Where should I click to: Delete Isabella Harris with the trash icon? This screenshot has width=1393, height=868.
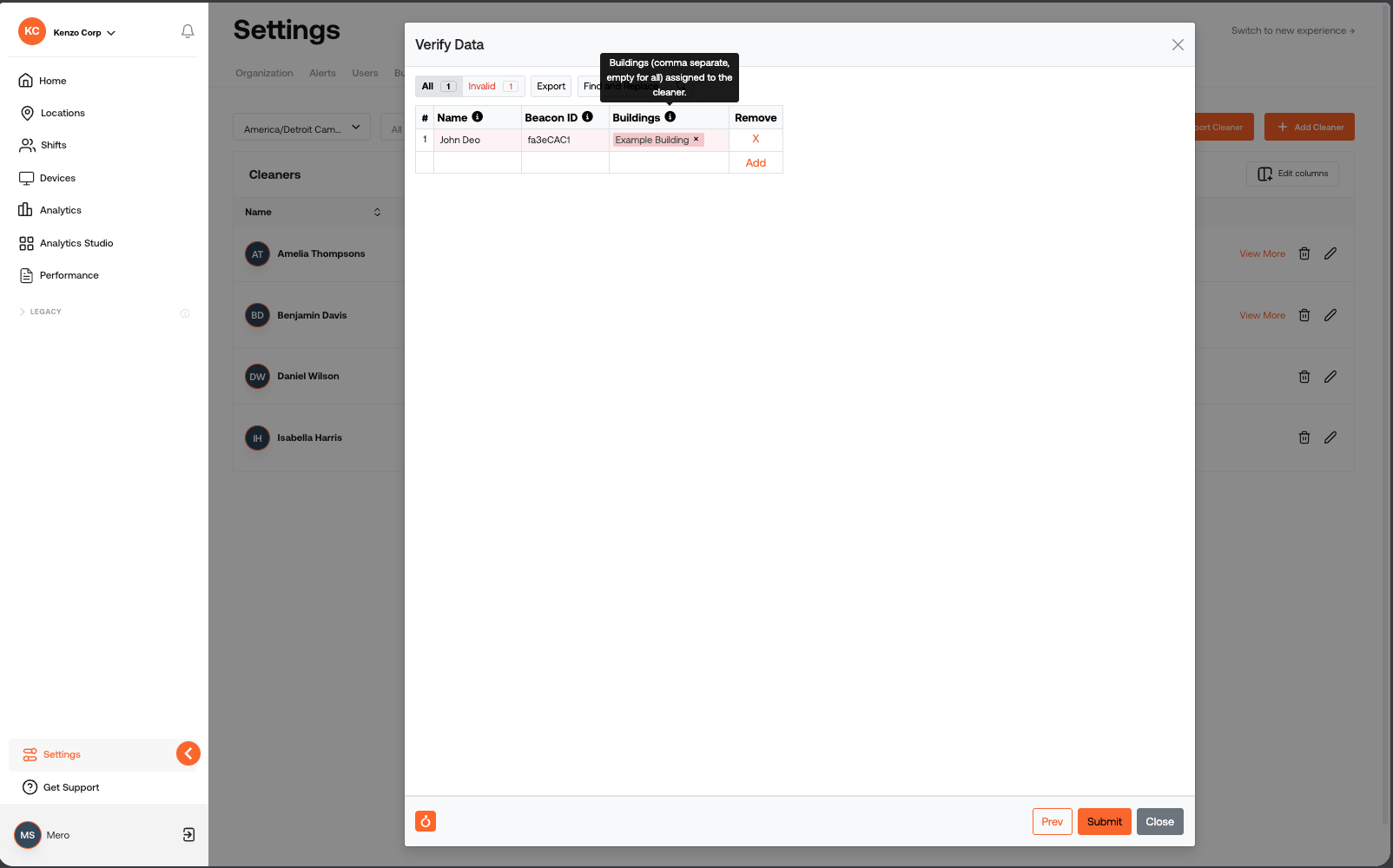point(1304,437)
